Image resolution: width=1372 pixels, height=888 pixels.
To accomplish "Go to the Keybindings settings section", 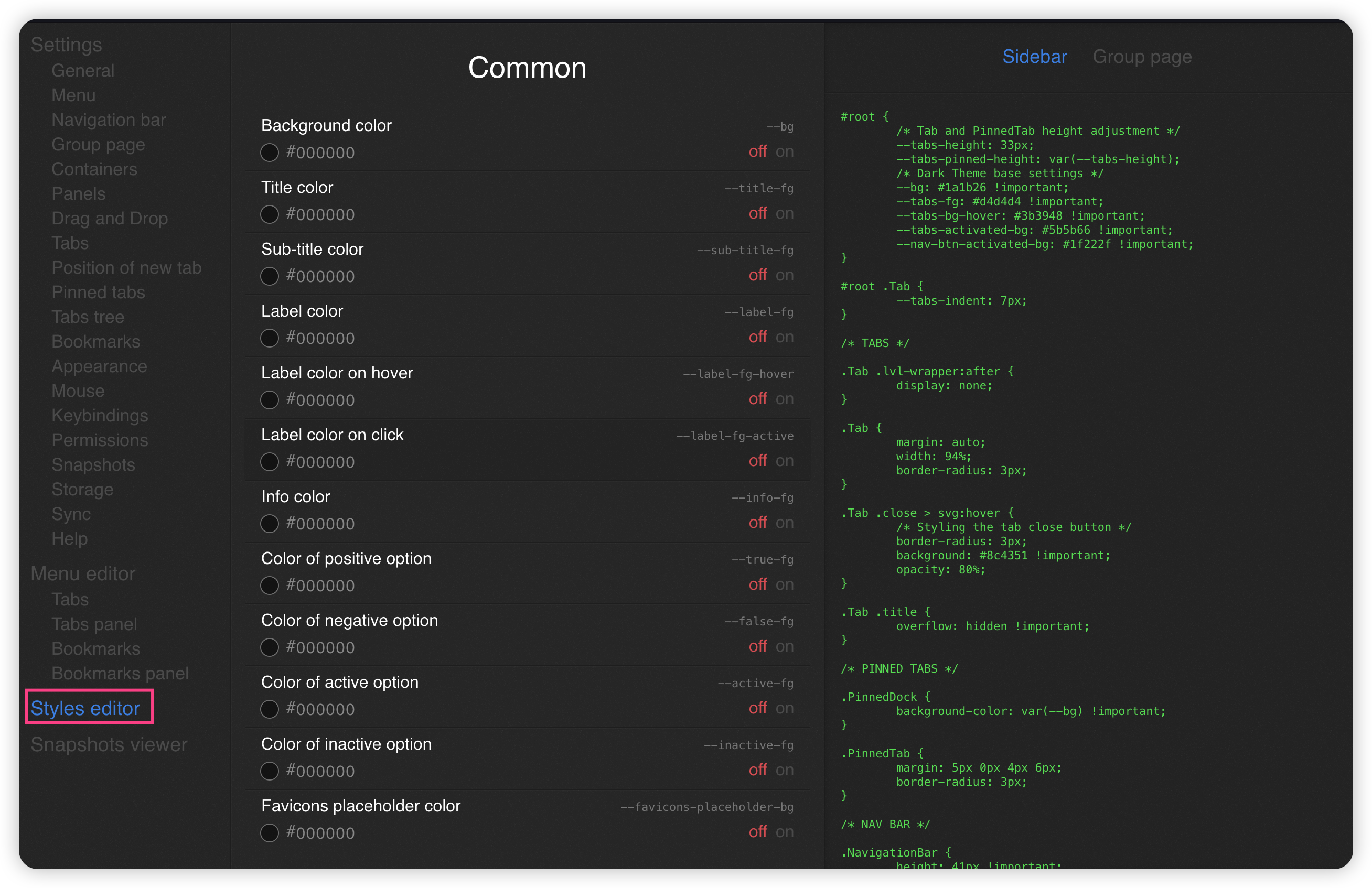I will 100,416.
